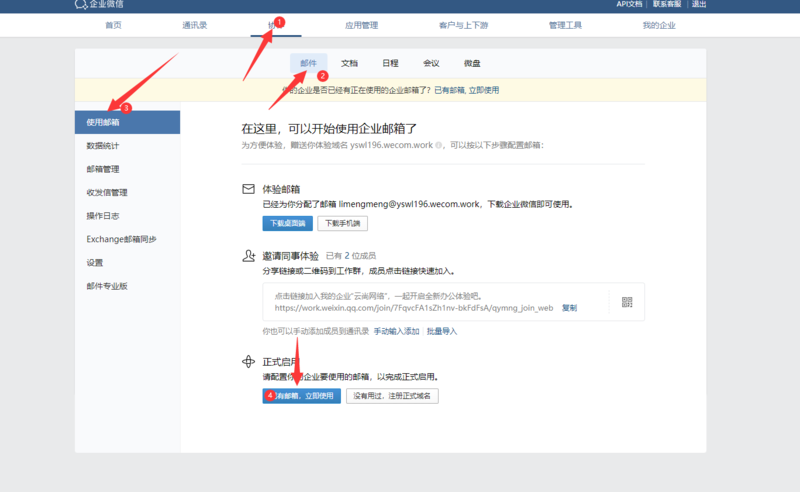This screenshot has width=800, height=492.
Task: Open 我的企业 navigation item
Action: click(659, 25)
